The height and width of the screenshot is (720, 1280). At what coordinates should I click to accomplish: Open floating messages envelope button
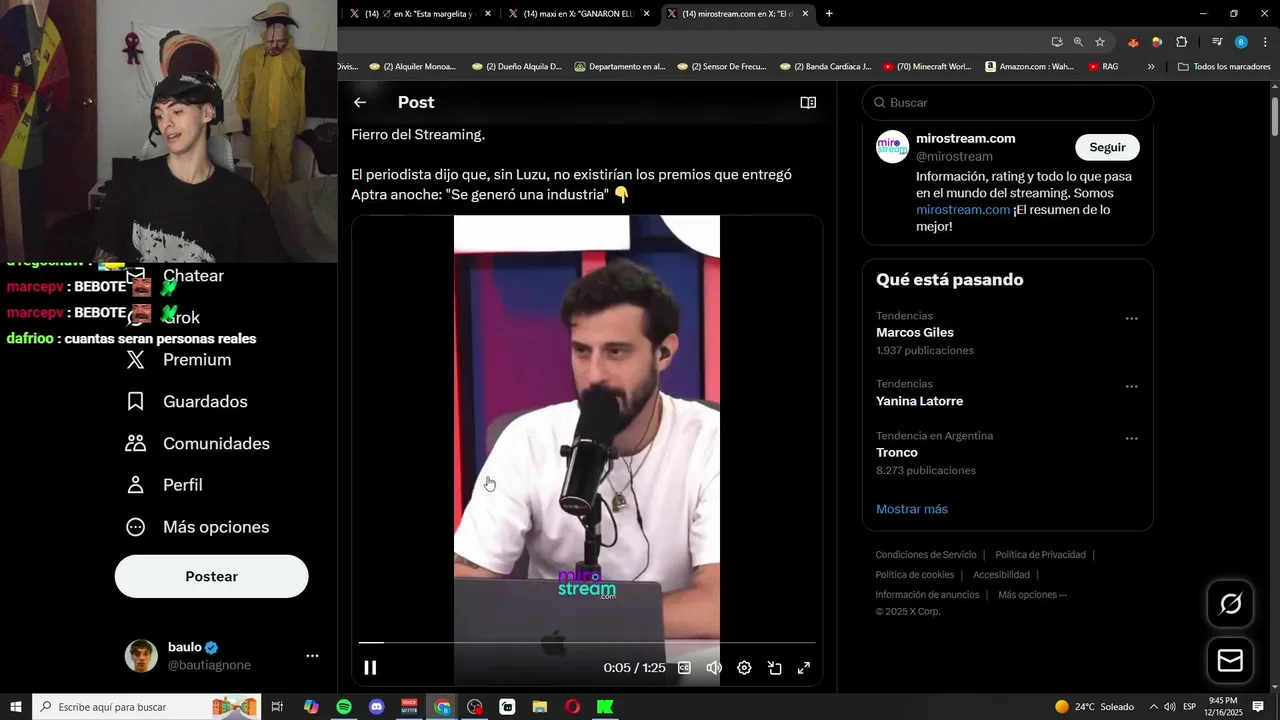click(x=1230, y=661)
